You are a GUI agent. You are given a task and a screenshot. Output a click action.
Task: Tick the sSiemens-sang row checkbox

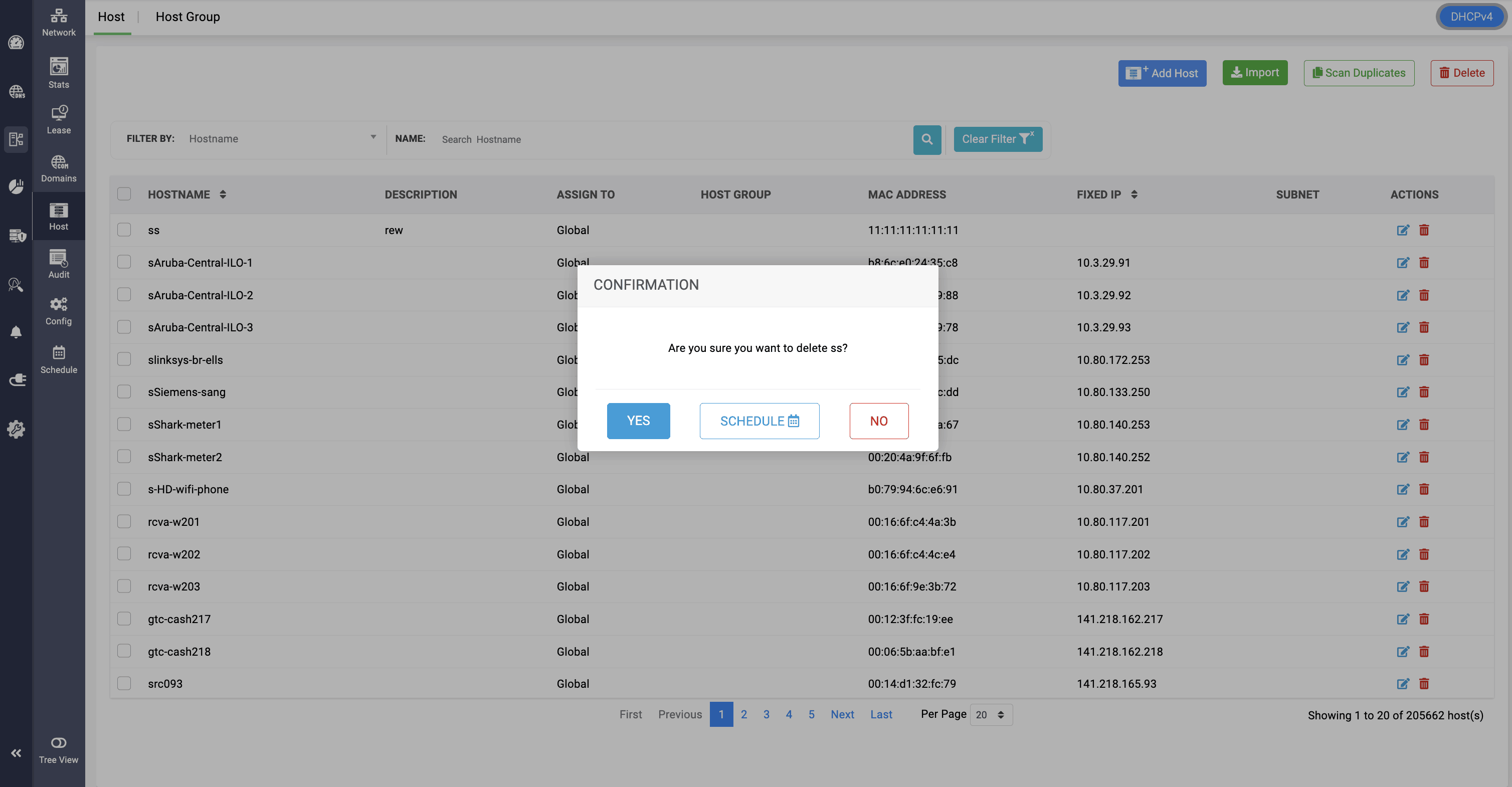click(x=124, y=391)
